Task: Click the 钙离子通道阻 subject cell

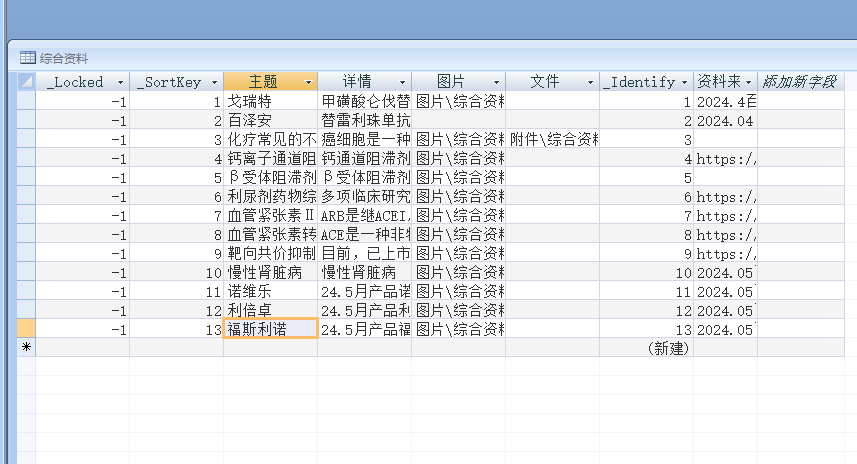Action: tap(271, 158)
